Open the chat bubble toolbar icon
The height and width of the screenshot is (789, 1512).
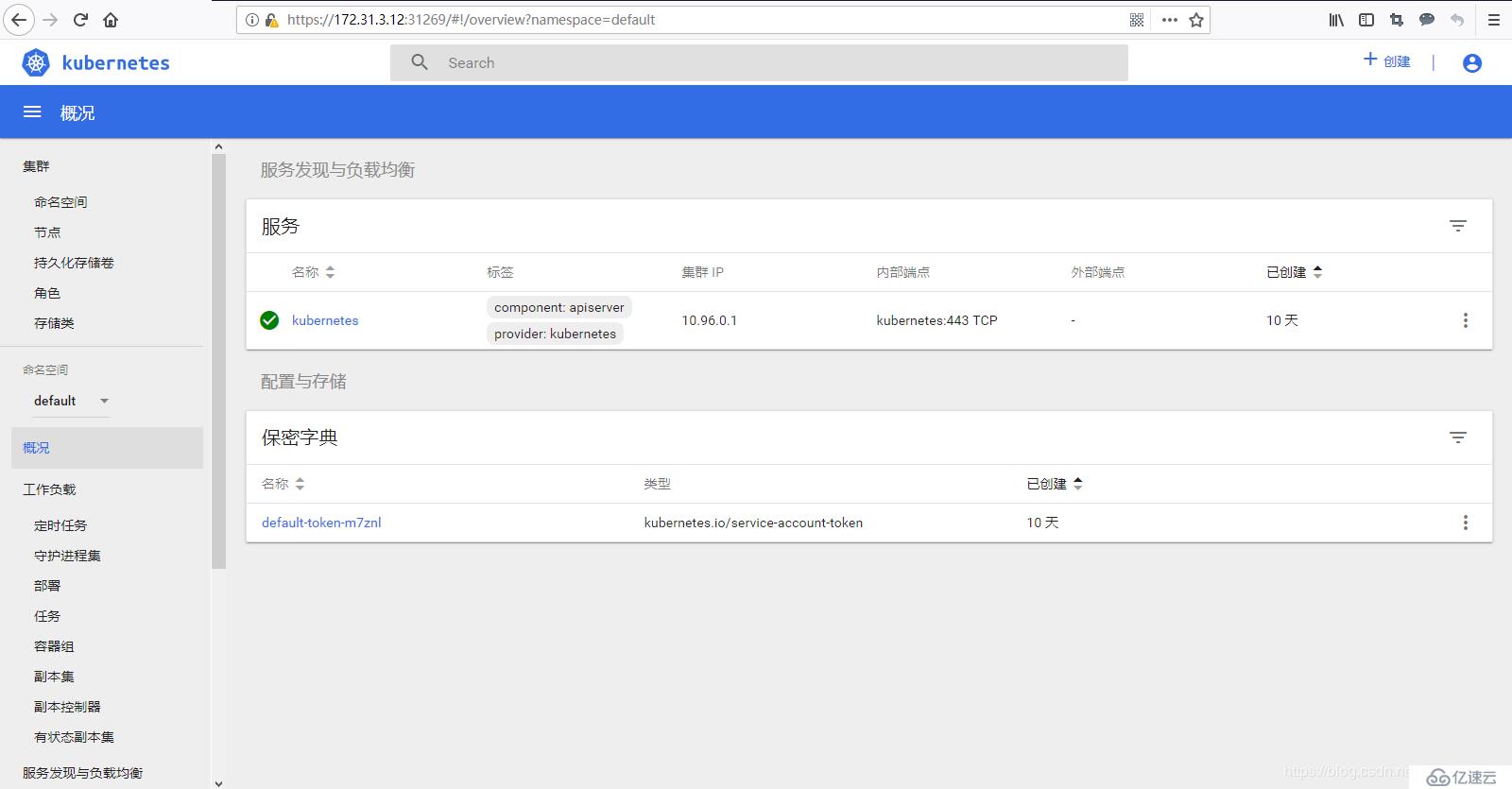click(1427, 20)
